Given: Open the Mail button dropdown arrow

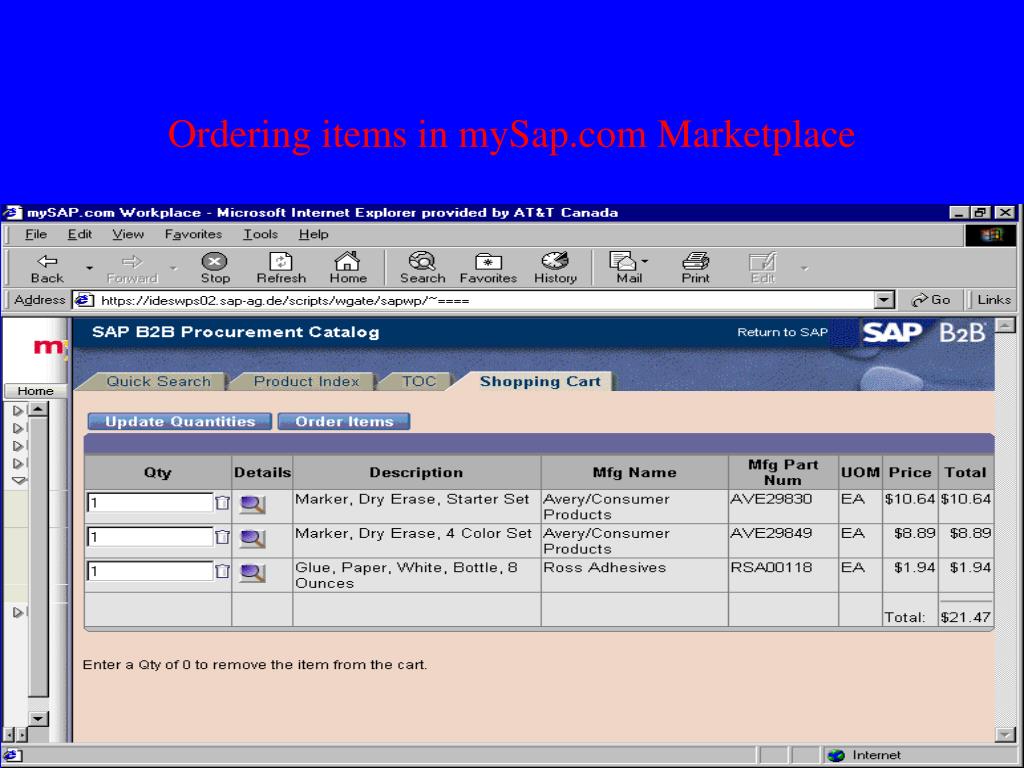Looking at the screenshot, I should (645, 261).
